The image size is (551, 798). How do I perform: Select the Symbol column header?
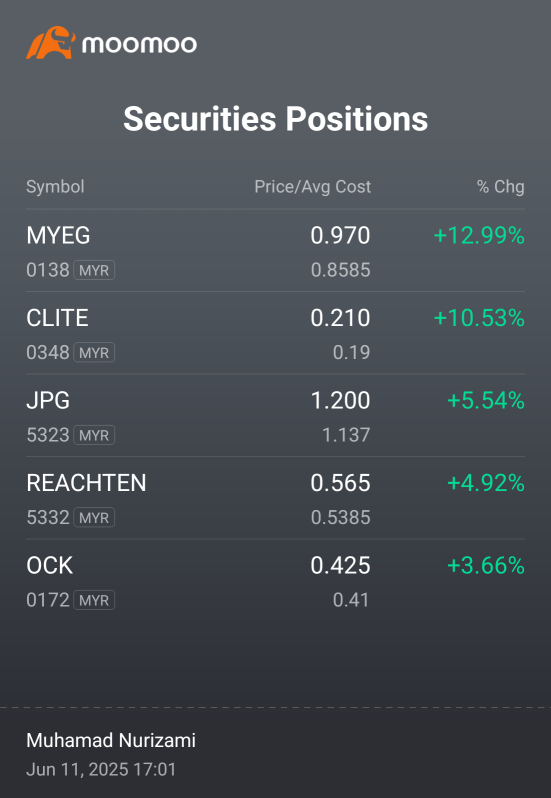(x=55, y=187)
